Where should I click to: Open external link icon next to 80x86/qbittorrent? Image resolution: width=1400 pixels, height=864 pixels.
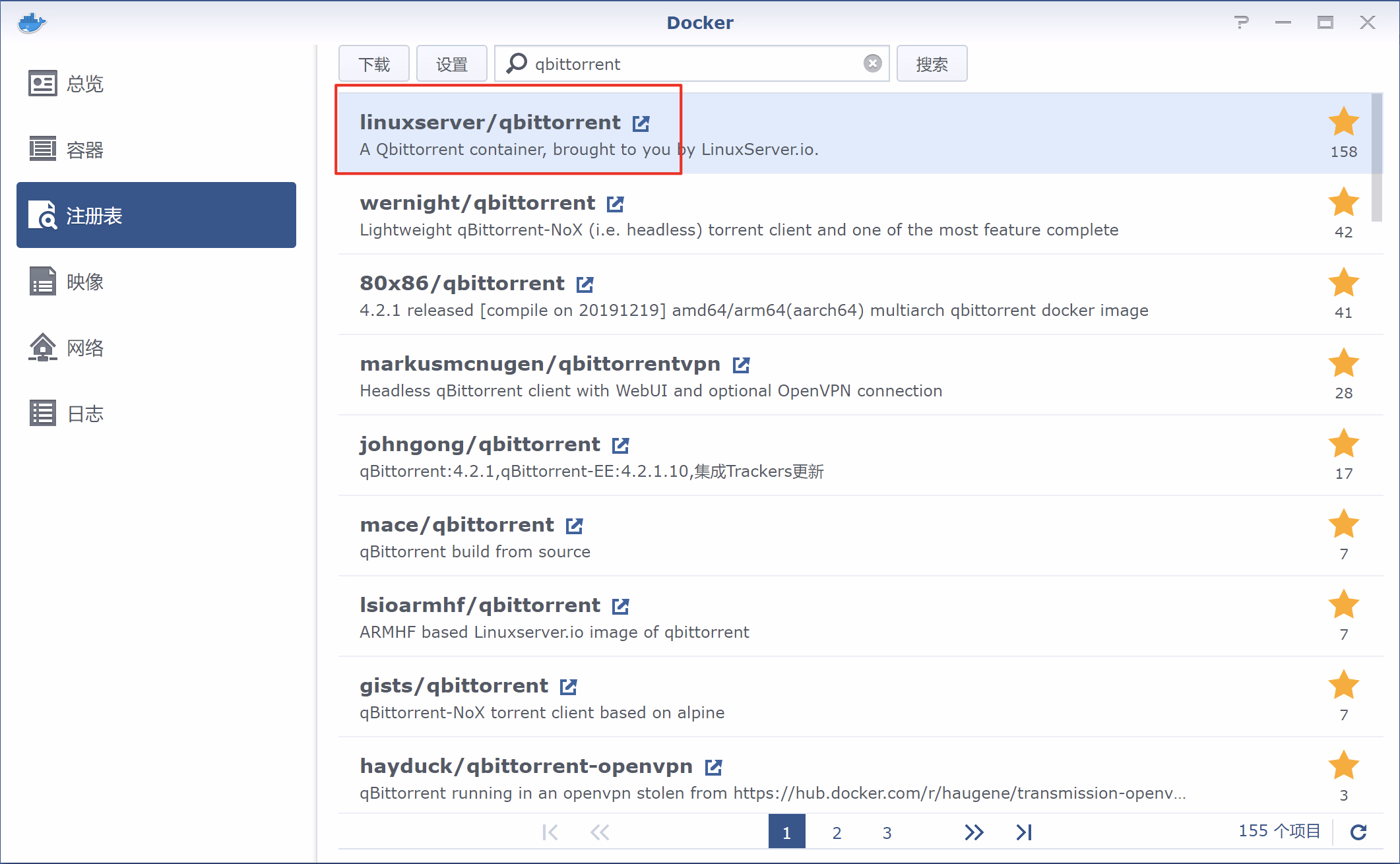click(585, 284)
